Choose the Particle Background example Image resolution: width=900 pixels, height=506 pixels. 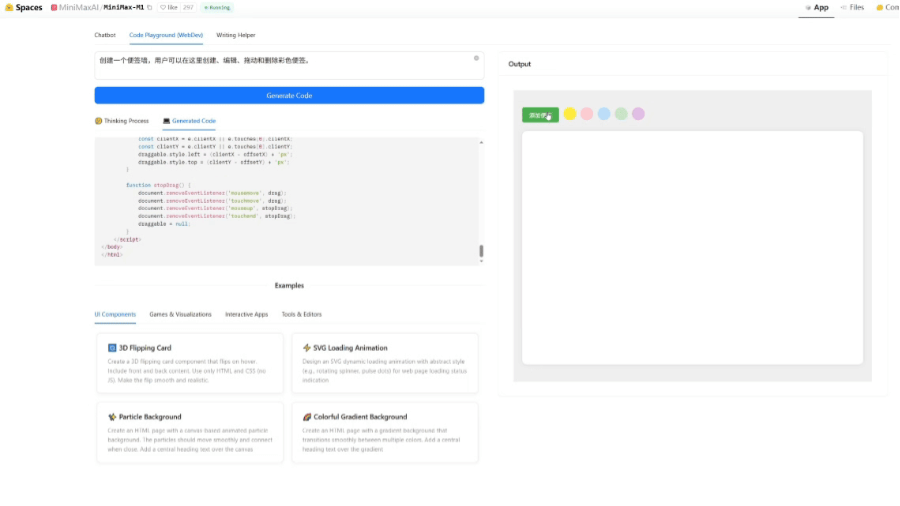coord(190,433)
